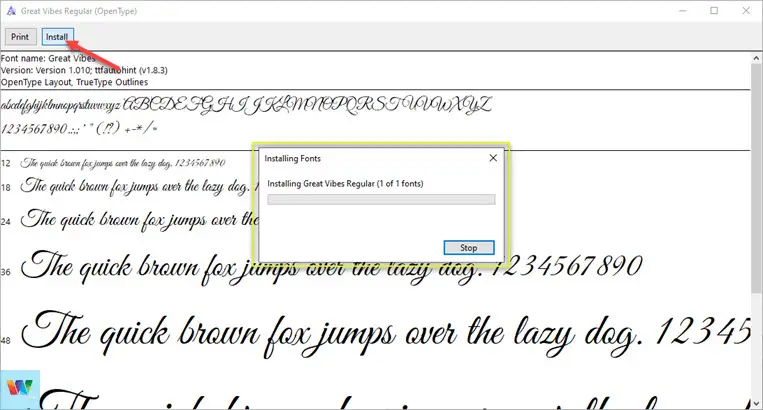Click 'Installing Great Vibes Regular (1 of 1 fonts)' text
763x410 pixels.
345,184
